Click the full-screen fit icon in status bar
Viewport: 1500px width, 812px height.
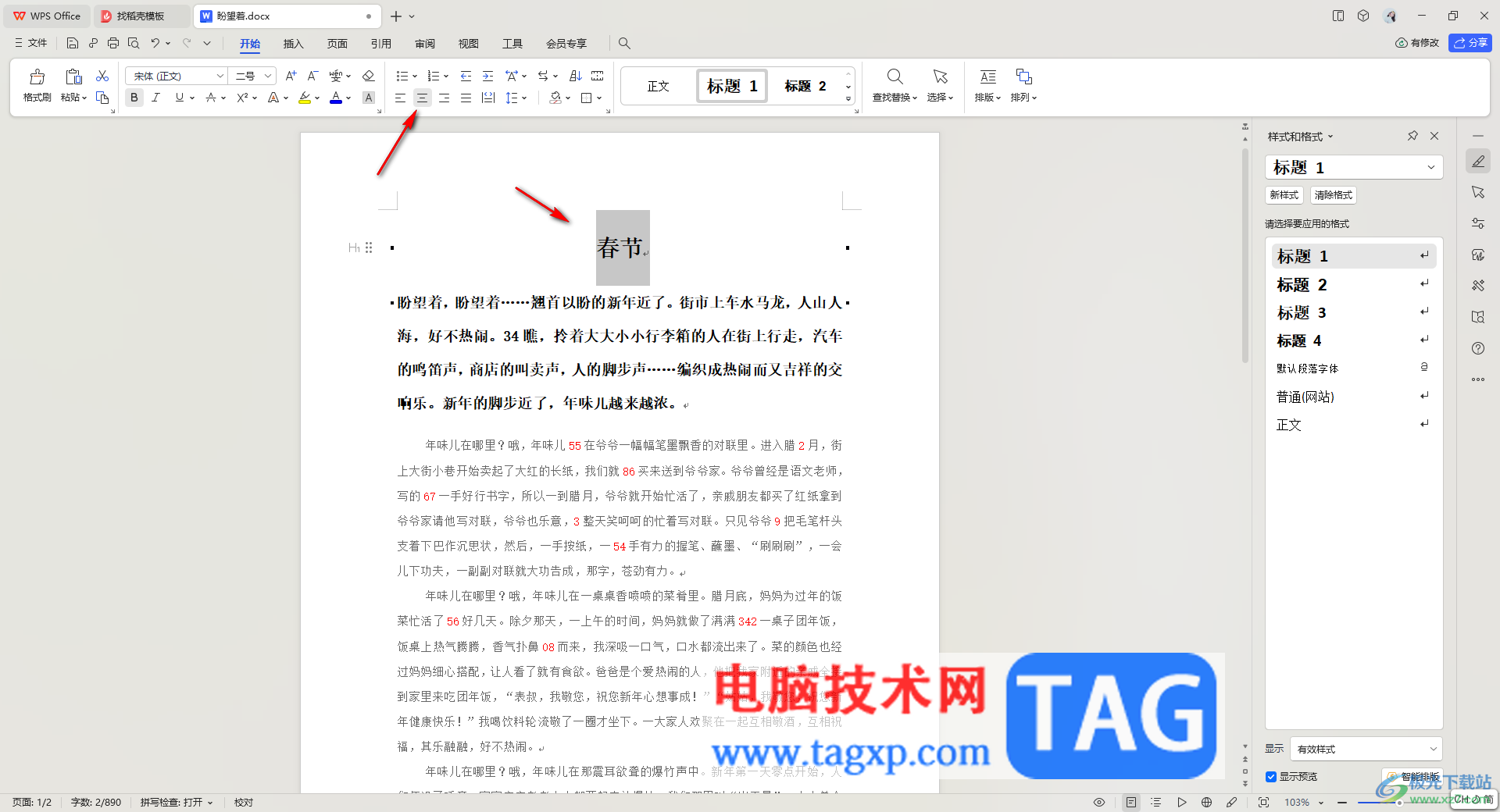[1263, 802]
